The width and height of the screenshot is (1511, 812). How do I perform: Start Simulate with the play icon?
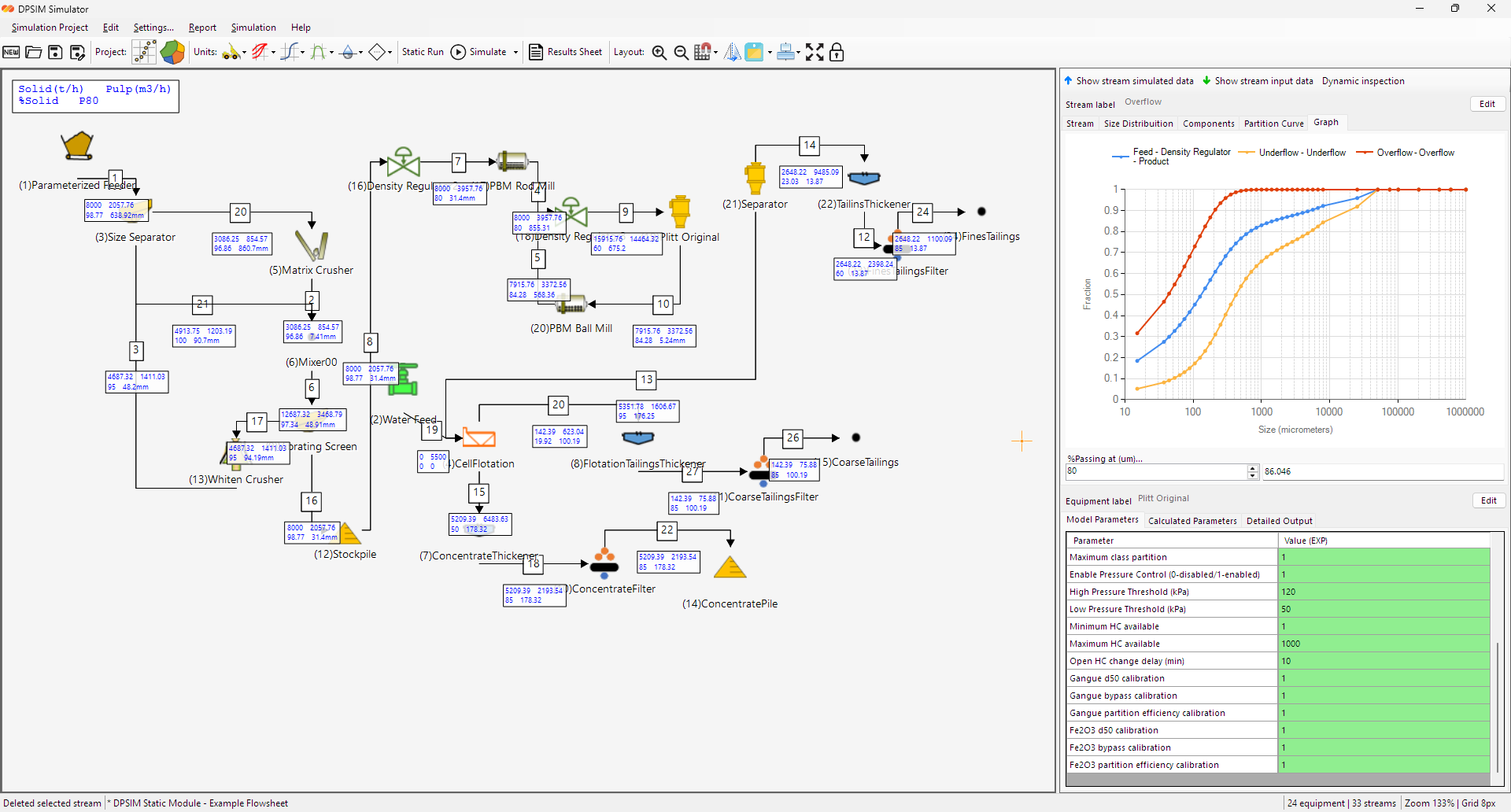click(x=458, y=52)
